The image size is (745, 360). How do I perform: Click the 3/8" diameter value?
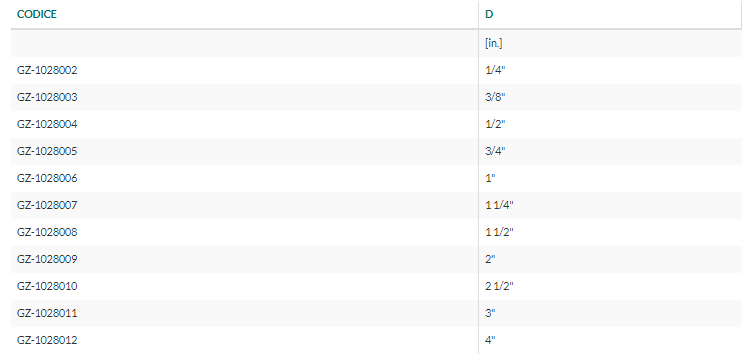point(495,97)
